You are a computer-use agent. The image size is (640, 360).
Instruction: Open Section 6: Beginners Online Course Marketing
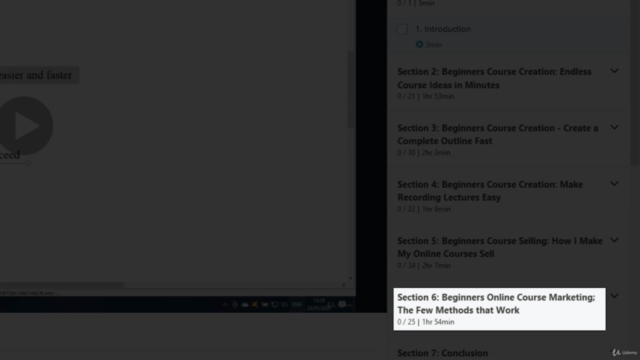(499, 309)
